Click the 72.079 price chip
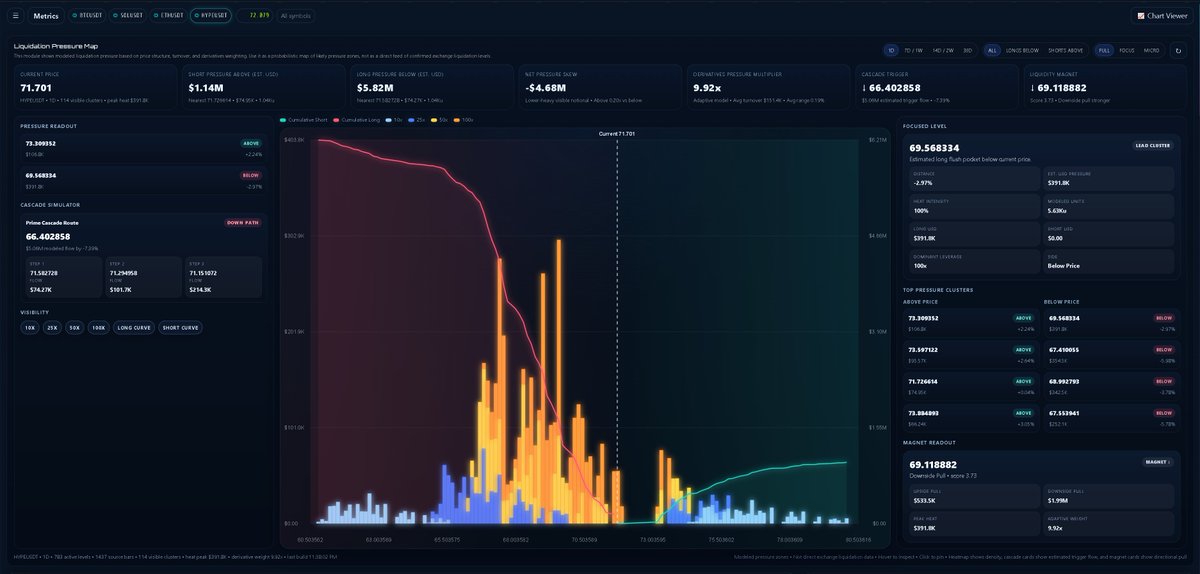This screenshot has height=574, width=1200. tap(256, 16)
